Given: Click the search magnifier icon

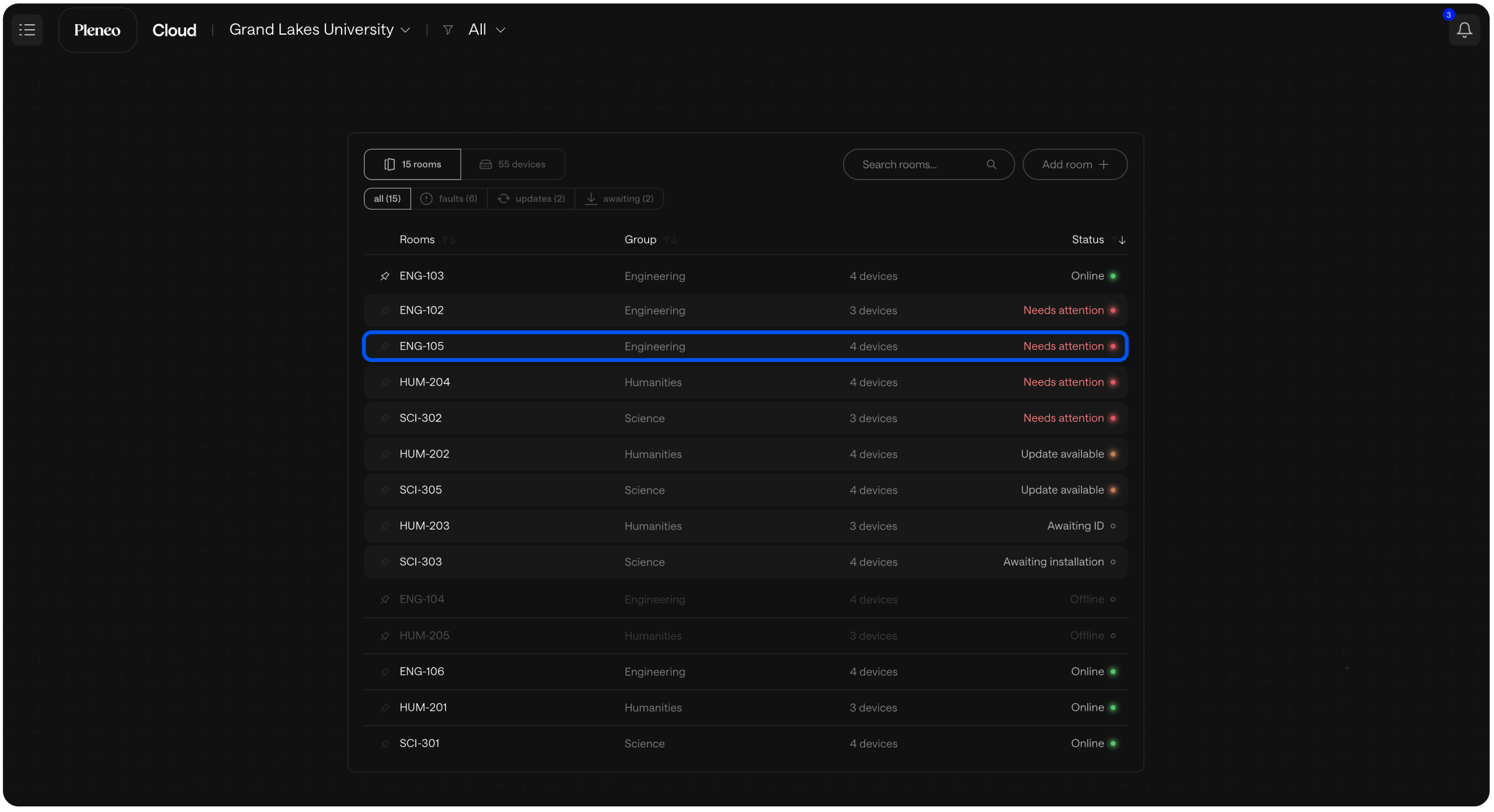Looking at the screenshot, I should pos(990,165).
